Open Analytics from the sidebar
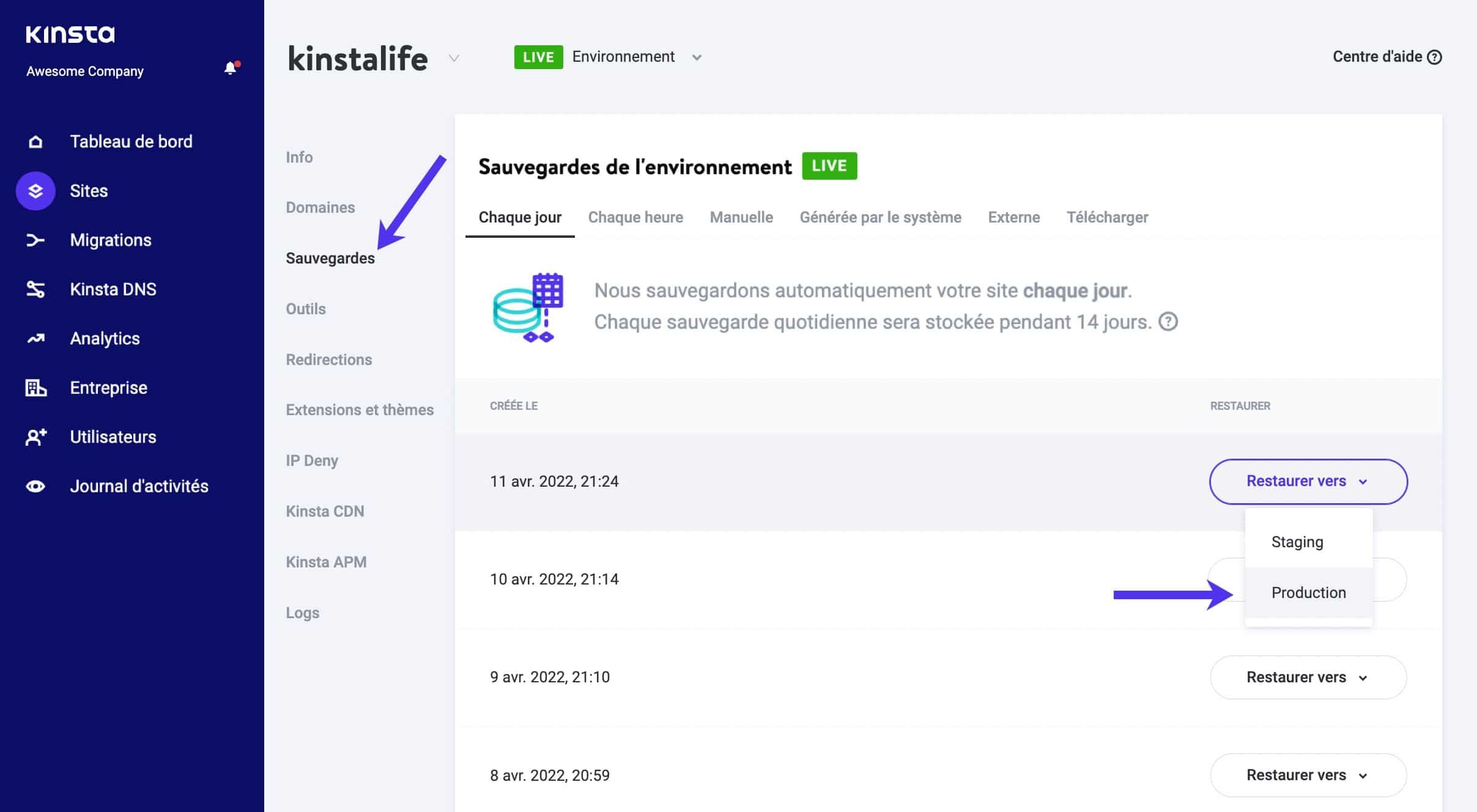The image size is (1477, 812). tap(105, 339)
